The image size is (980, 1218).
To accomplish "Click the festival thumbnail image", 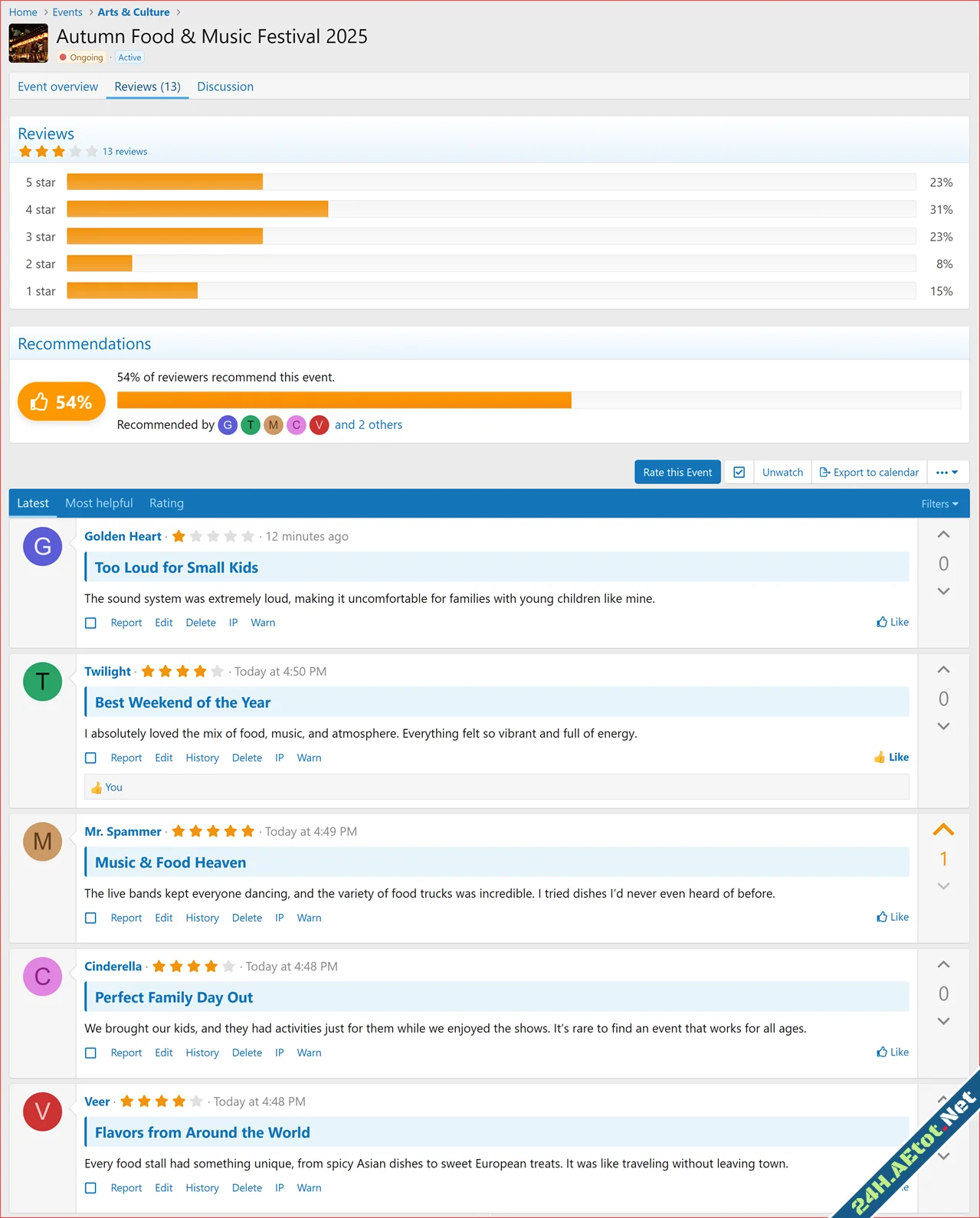I will coord(28,43).
